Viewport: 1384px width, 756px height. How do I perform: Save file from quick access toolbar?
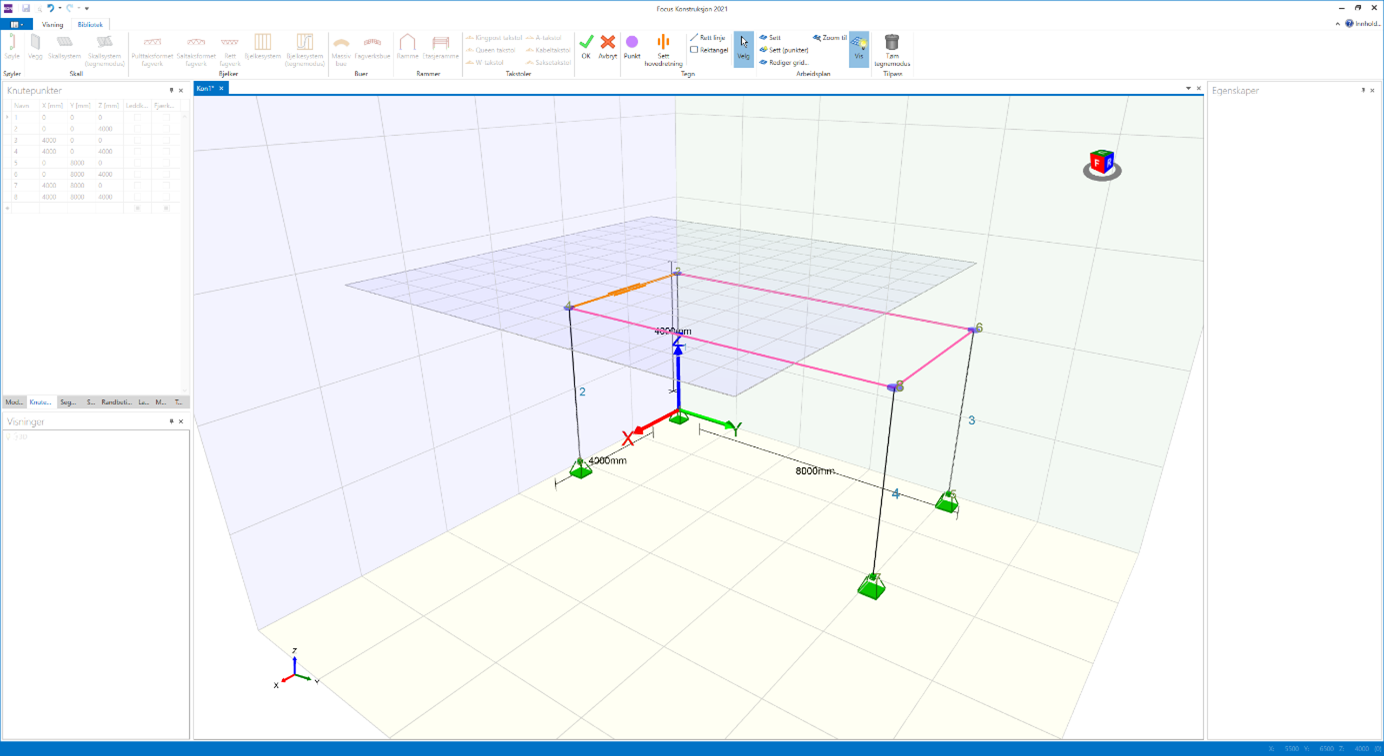click(x=26, y=8)
